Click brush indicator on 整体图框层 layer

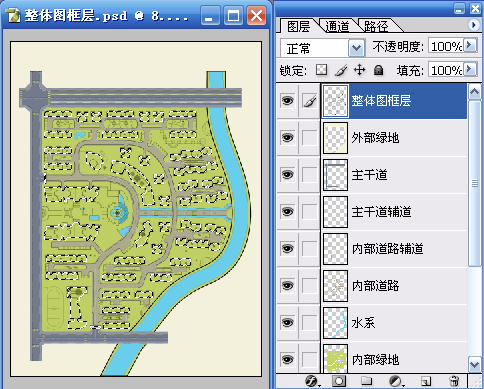point(310,101)
